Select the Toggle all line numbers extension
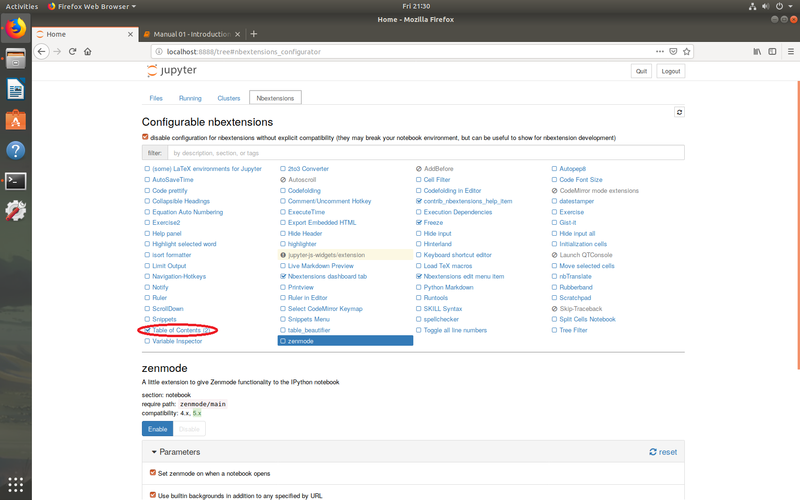 pos(455,330)
